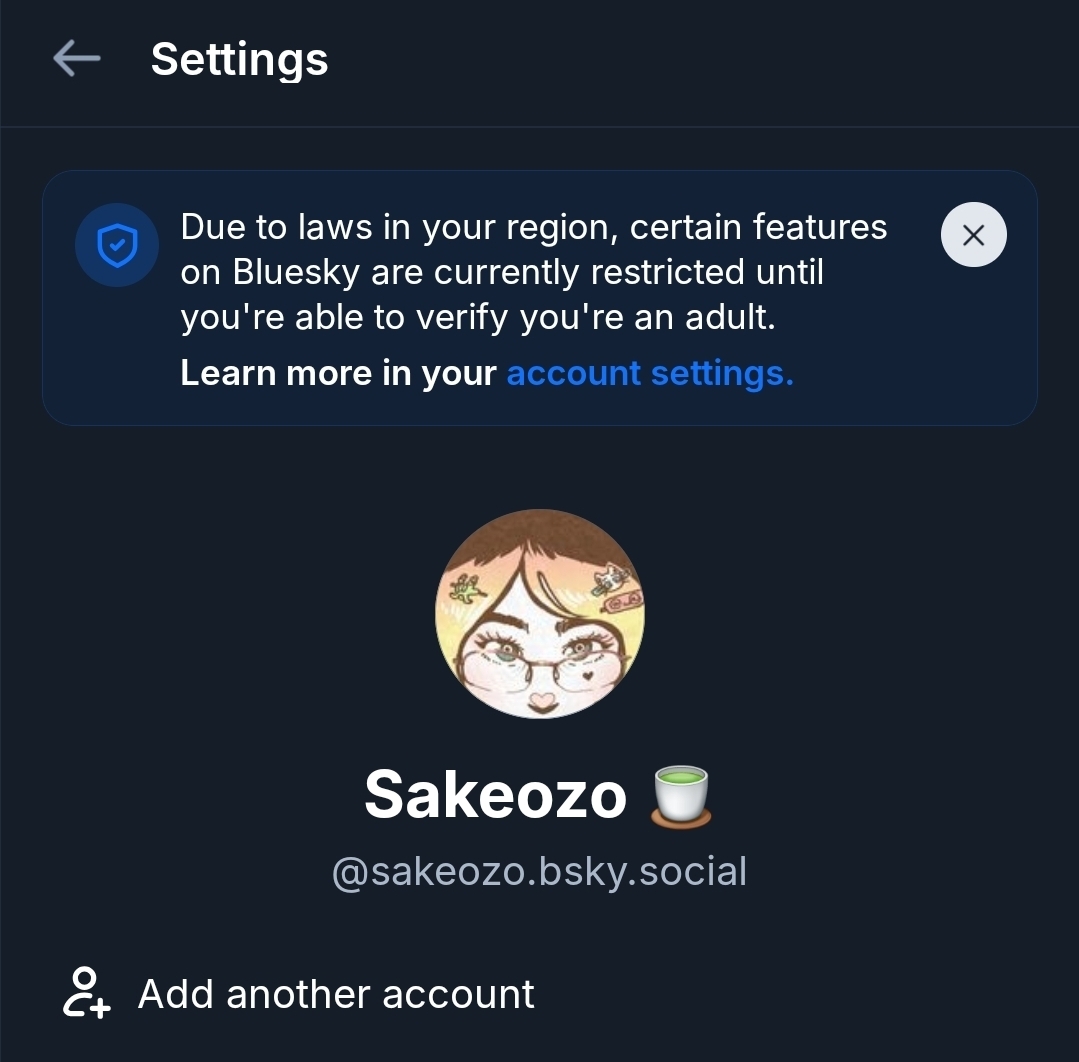Click the Sakeozo display name
The image size is (1079, 1062).
click(x=495, y=796)
